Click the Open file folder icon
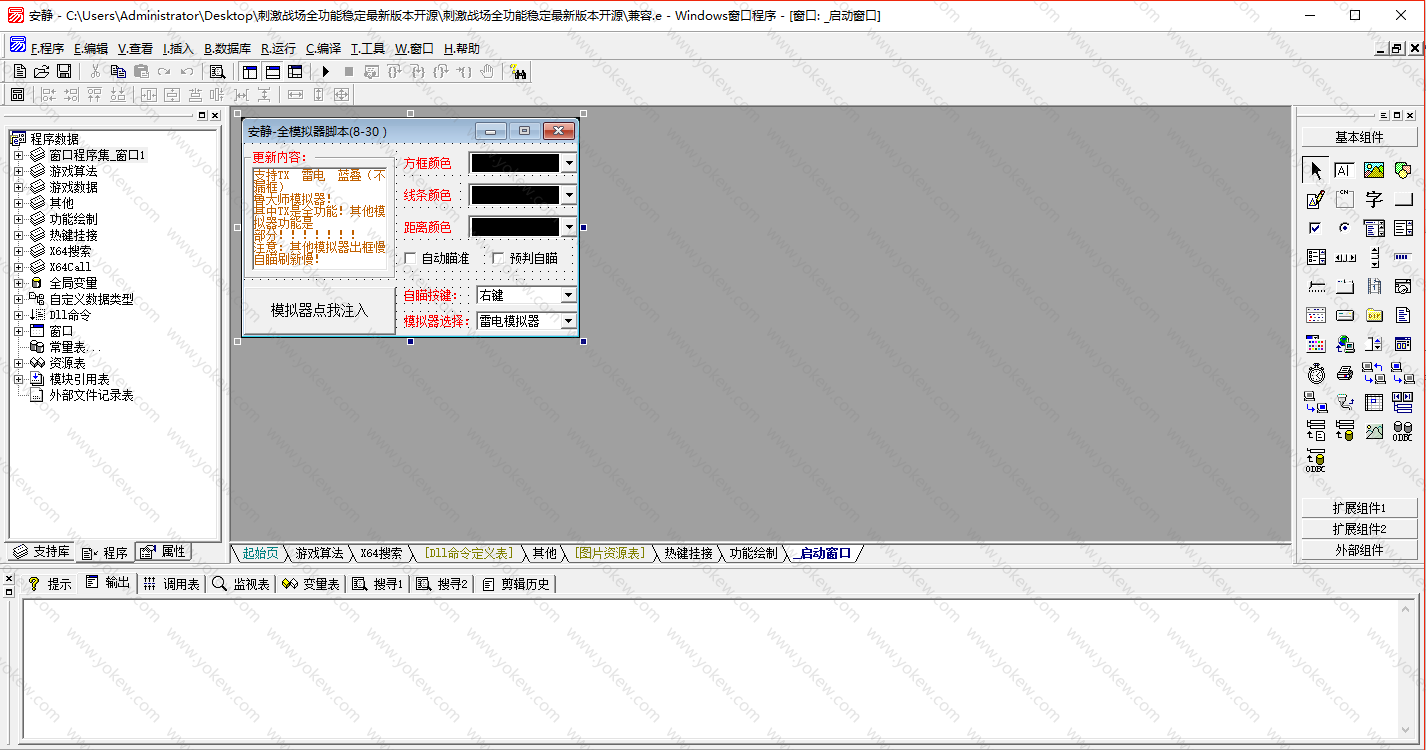Image resolution: width=1426 pixels, height=750 pixels. point(42,72)
